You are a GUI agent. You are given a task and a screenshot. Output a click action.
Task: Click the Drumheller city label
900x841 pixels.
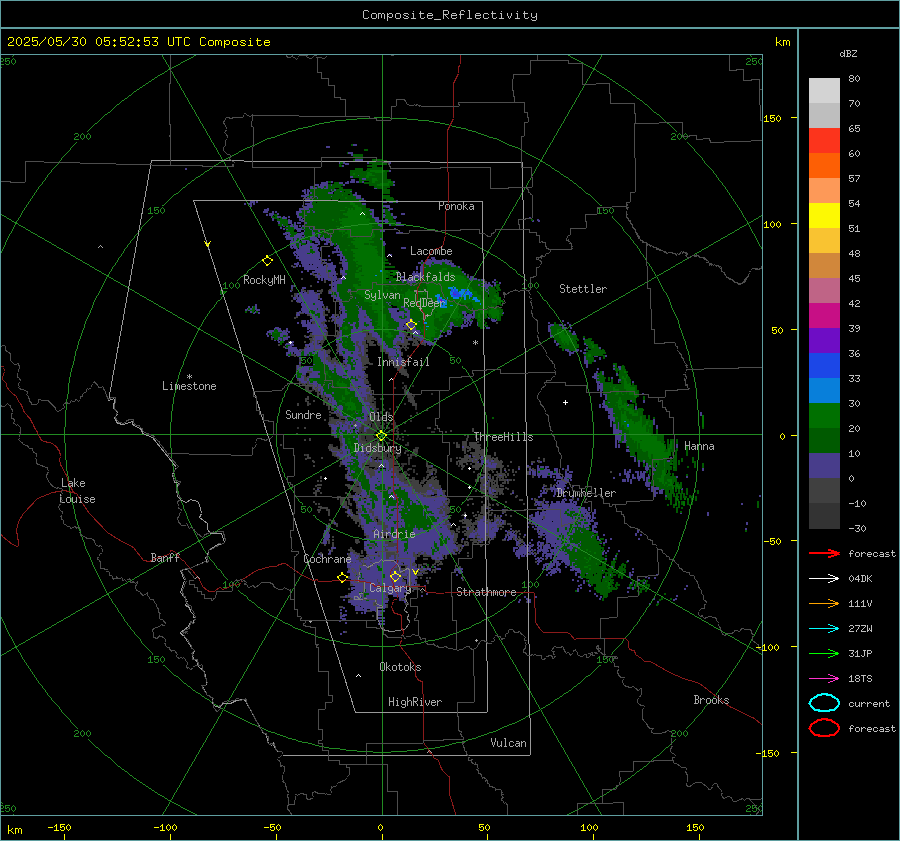[586, 493]
